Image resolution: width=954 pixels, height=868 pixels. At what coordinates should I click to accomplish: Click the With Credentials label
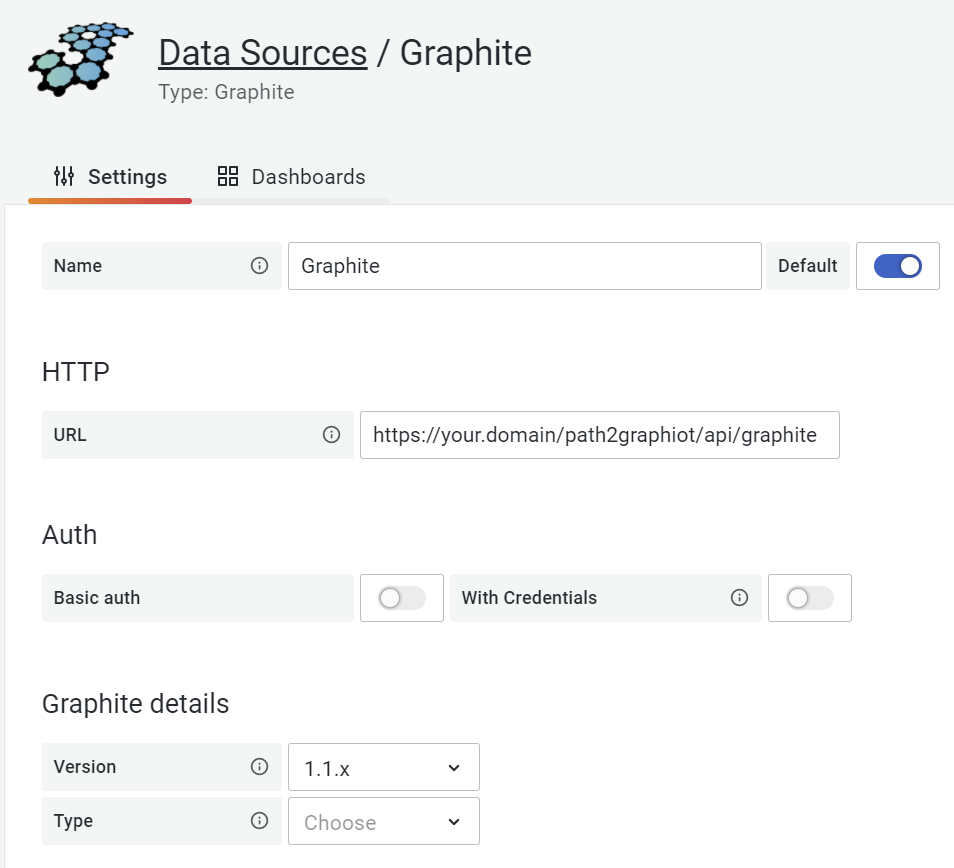529,598
